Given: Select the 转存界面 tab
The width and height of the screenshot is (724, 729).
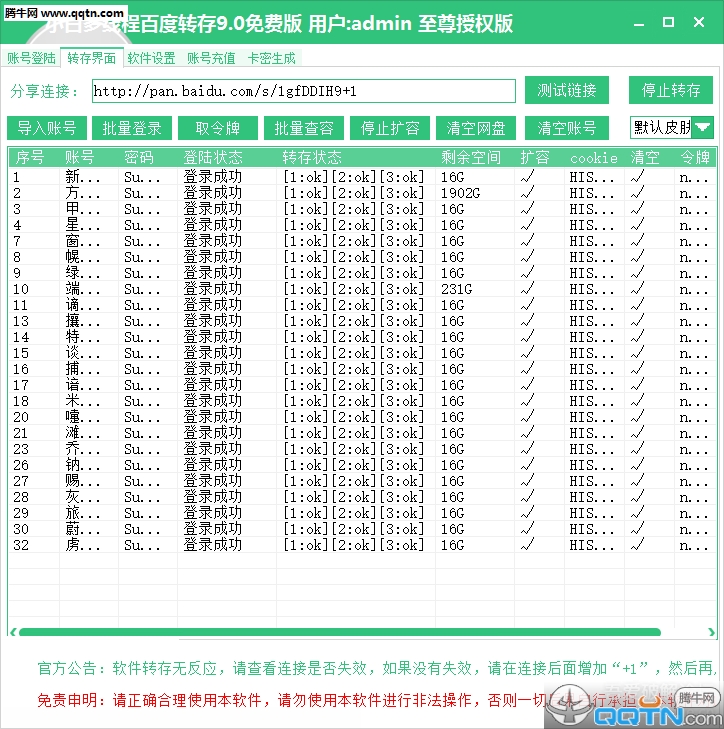Looking at the screenshot, I should [92, 58].
